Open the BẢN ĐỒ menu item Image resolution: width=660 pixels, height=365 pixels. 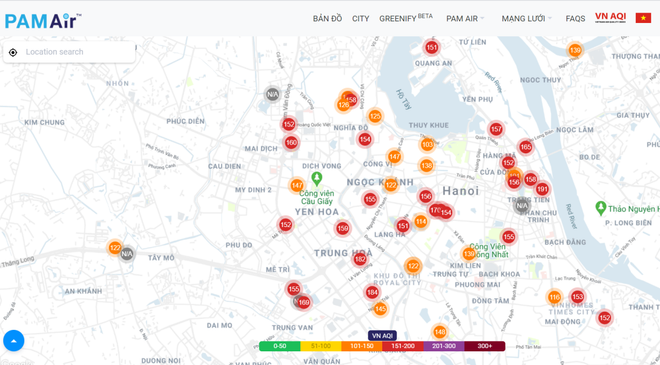click(327, 19)
